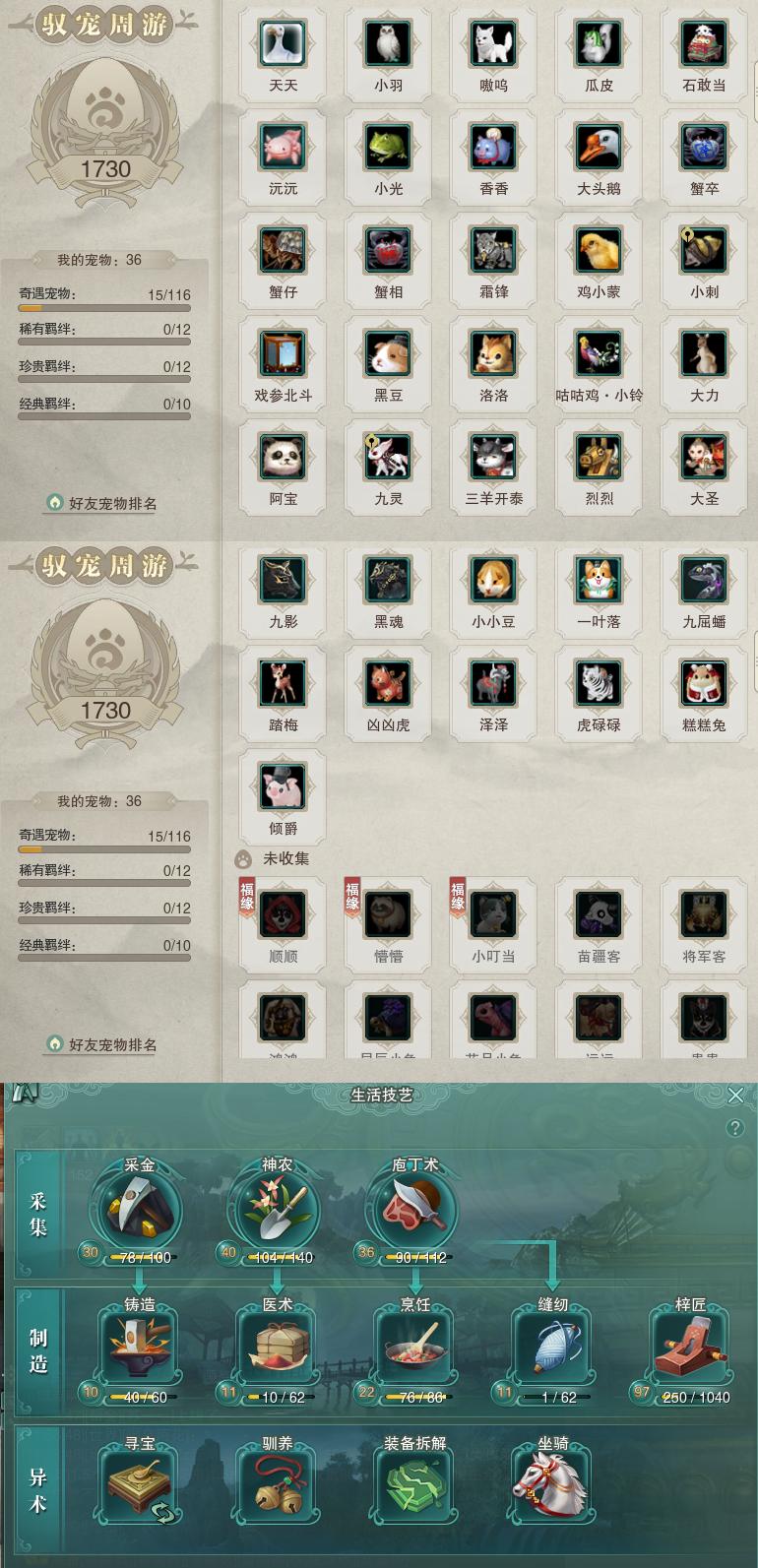758x1568 pixels.
Task: Click the 未收集 section header
Action: (x=285, y=858)
